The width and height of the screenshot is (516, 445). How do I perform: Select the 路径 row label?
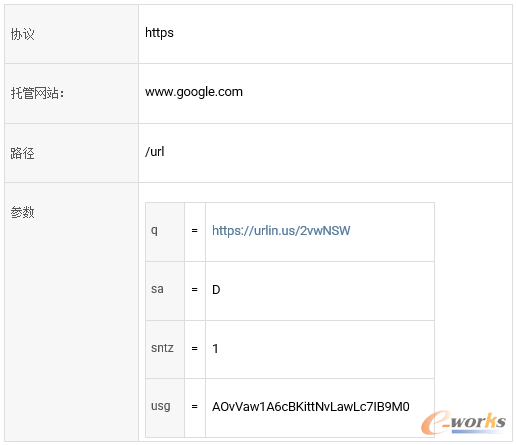[x=23, y=153]
